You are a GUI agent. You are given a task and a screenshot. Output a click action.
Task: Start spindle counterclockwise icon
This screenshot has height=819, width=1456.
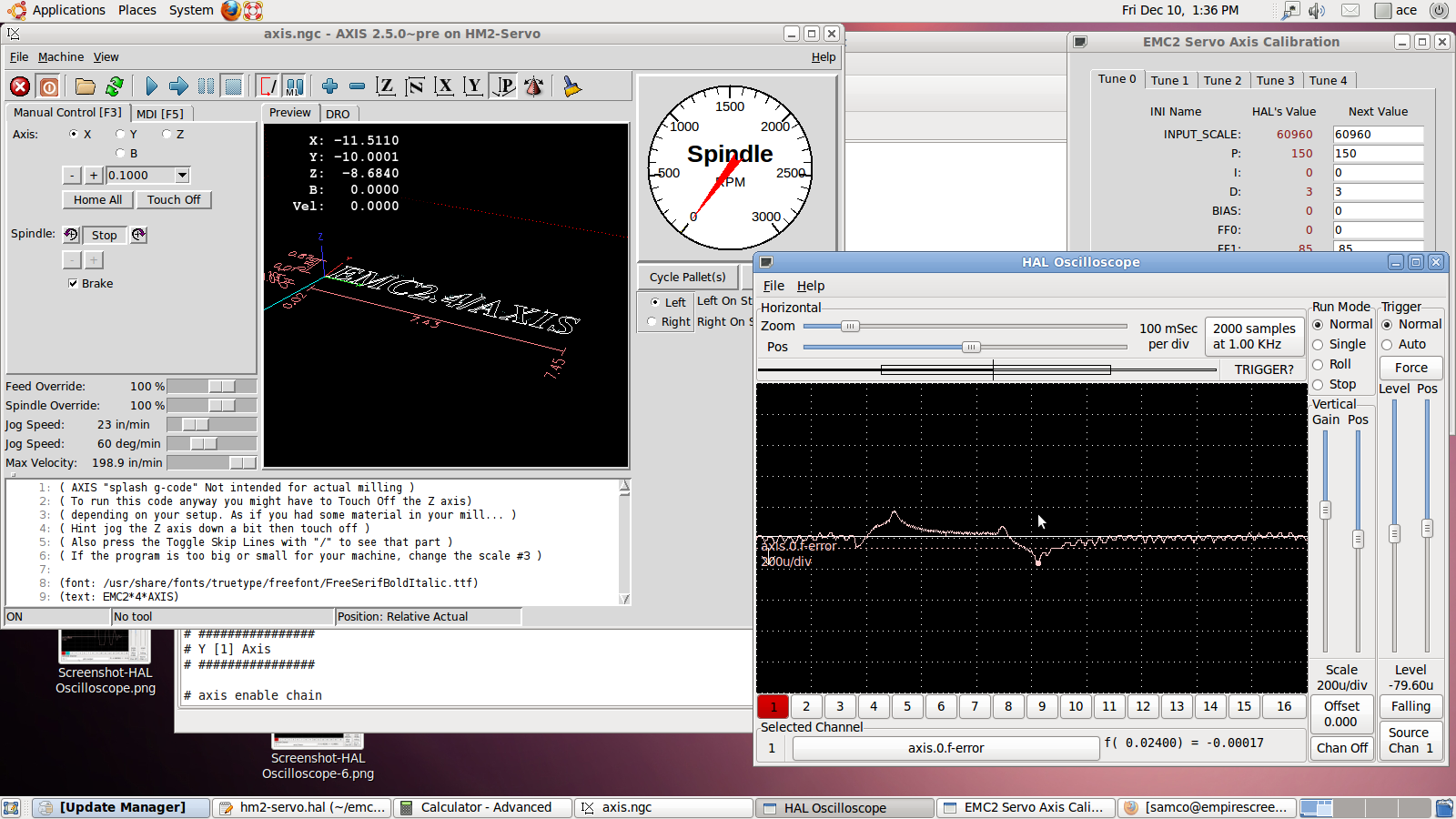tap(71, 235)
